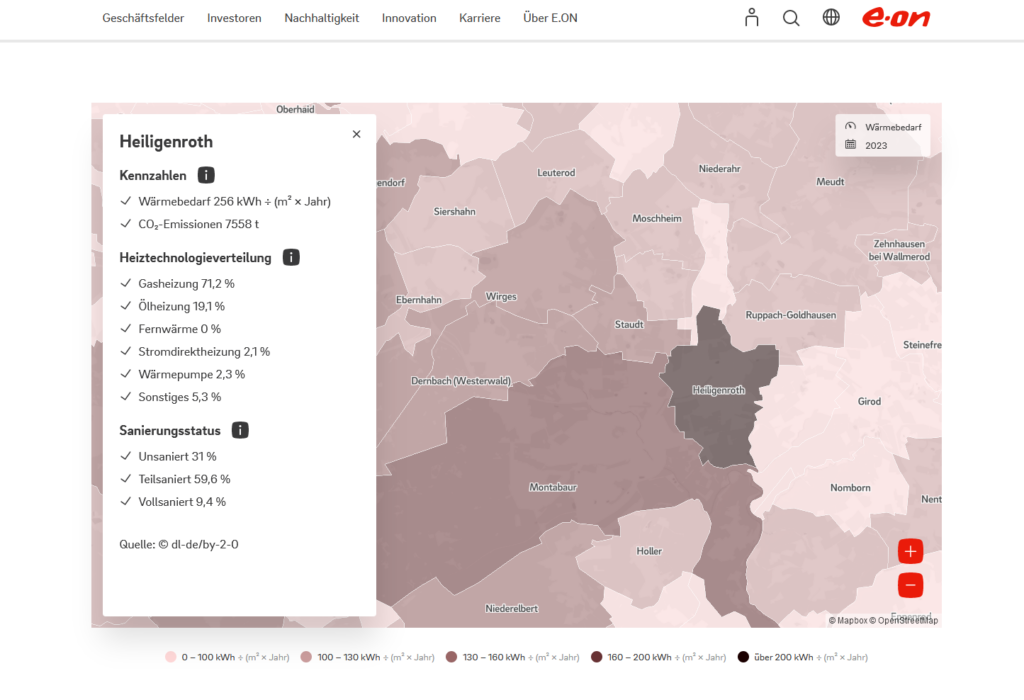
Task: Zoom out of the map
Action: pyautogui.click(x=910, y=585)
